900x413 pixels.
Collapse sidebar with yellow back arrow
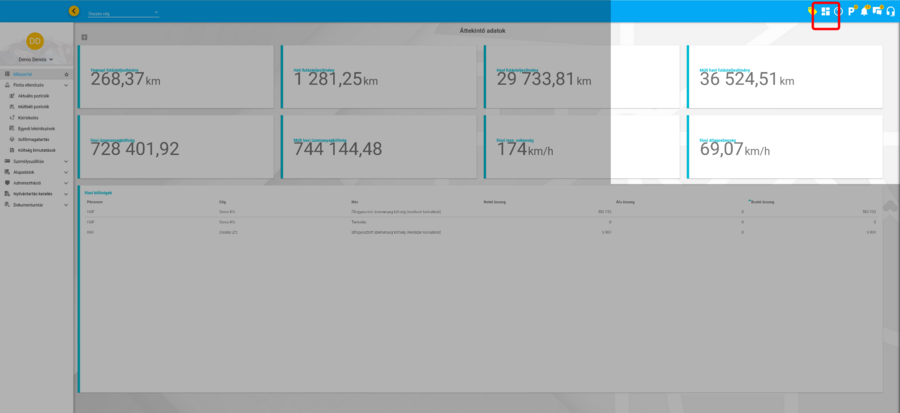(x=74, y=11)
